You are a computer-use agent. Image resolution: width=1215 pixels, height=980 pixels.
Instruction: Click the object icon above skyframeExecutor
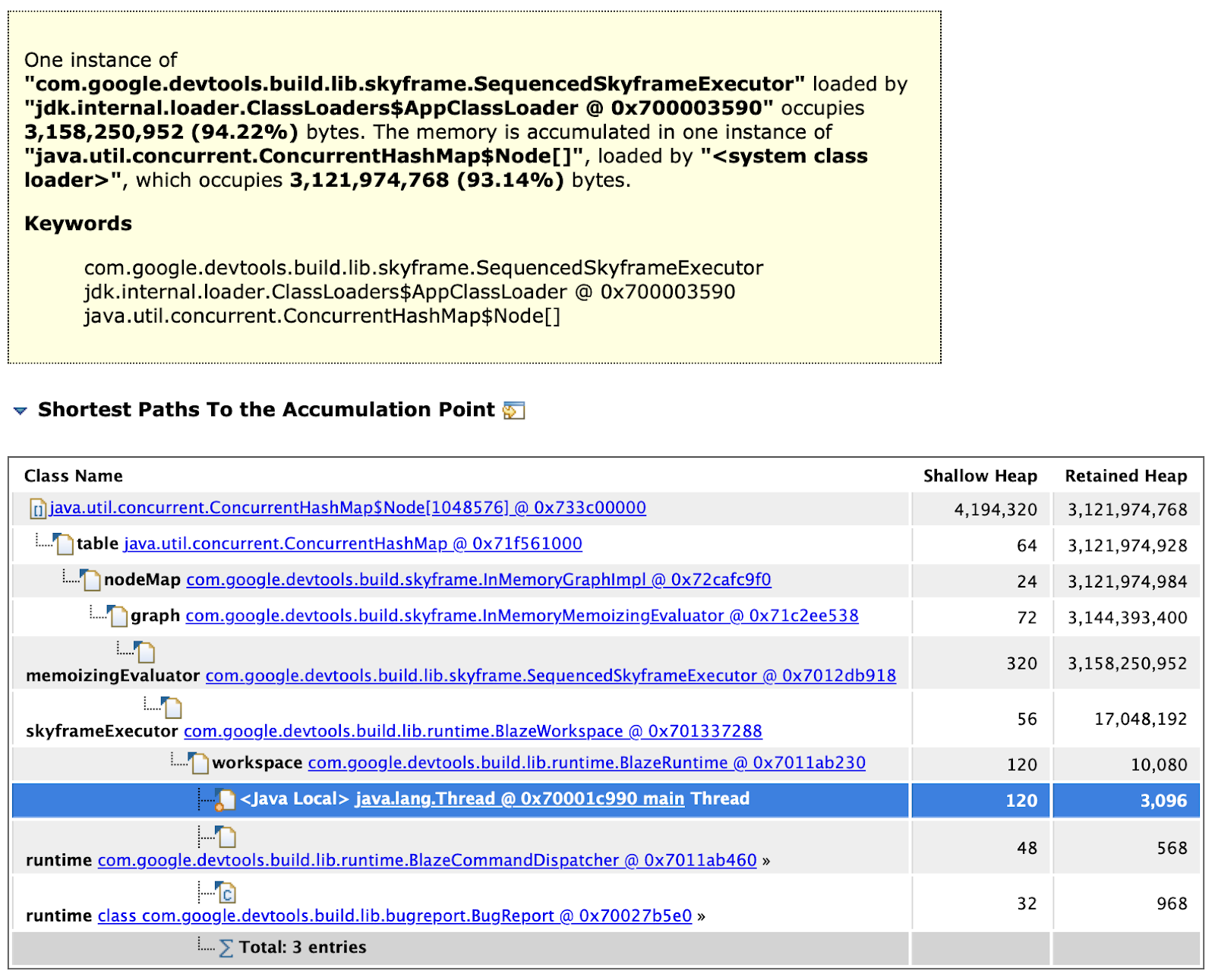coord(172,707)
